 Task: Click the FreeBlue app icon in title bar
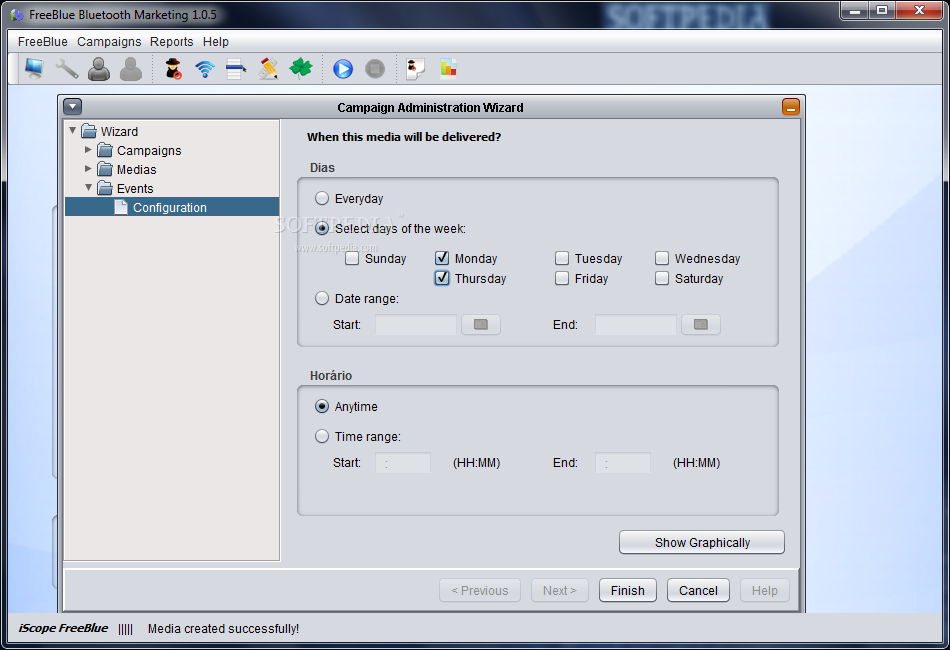[16, 15]
